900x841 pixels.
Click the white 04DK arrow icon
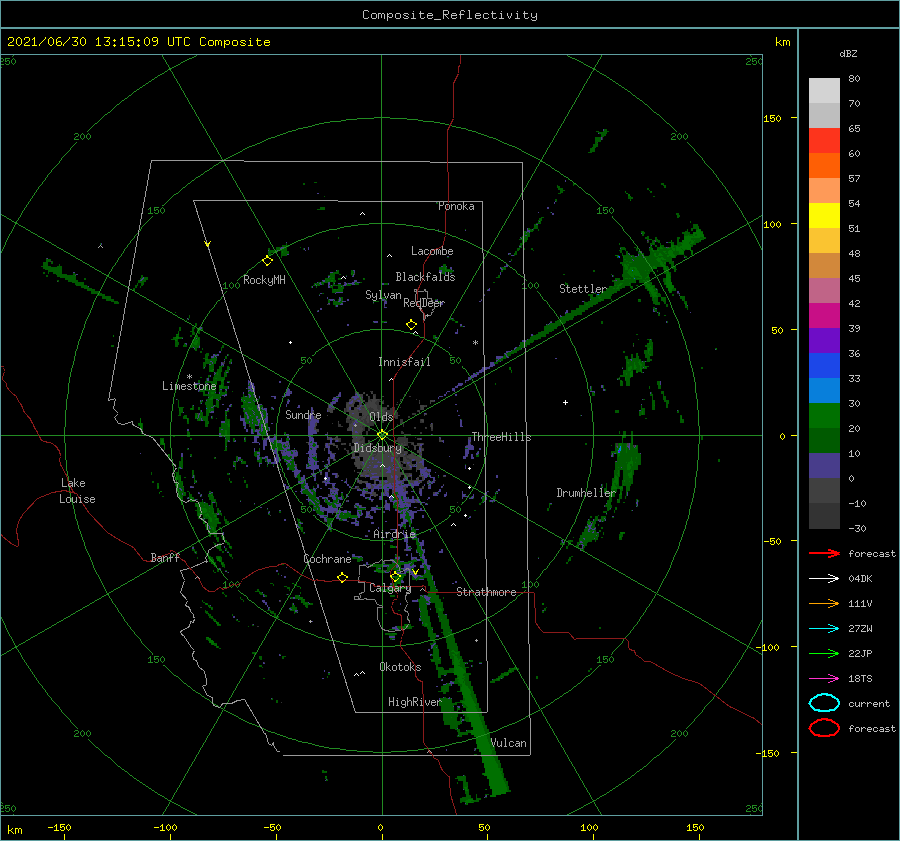pos(824,578)
